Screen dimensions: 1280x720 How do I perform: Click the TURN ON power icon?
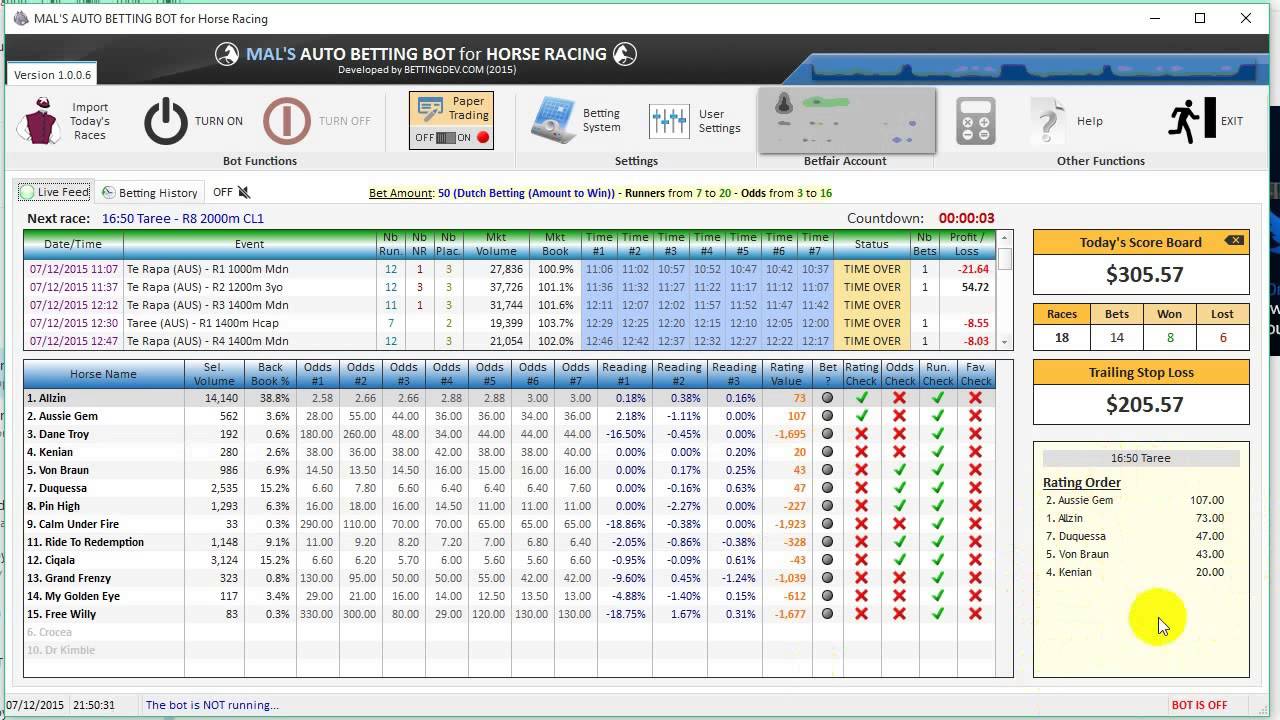tap(166, 121)
